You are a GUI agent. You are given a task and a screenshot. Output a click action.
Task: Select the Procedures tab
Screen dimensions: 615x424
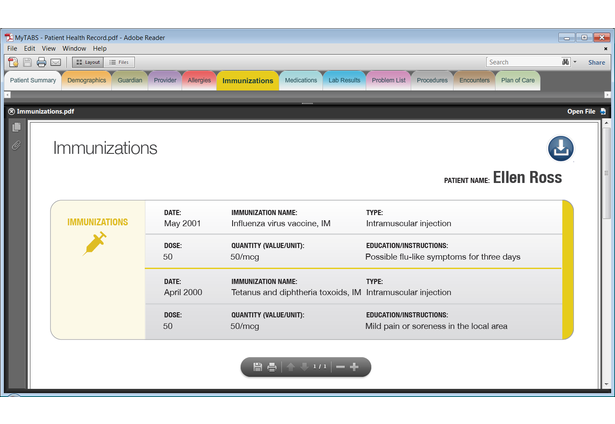tap(432, 80)
